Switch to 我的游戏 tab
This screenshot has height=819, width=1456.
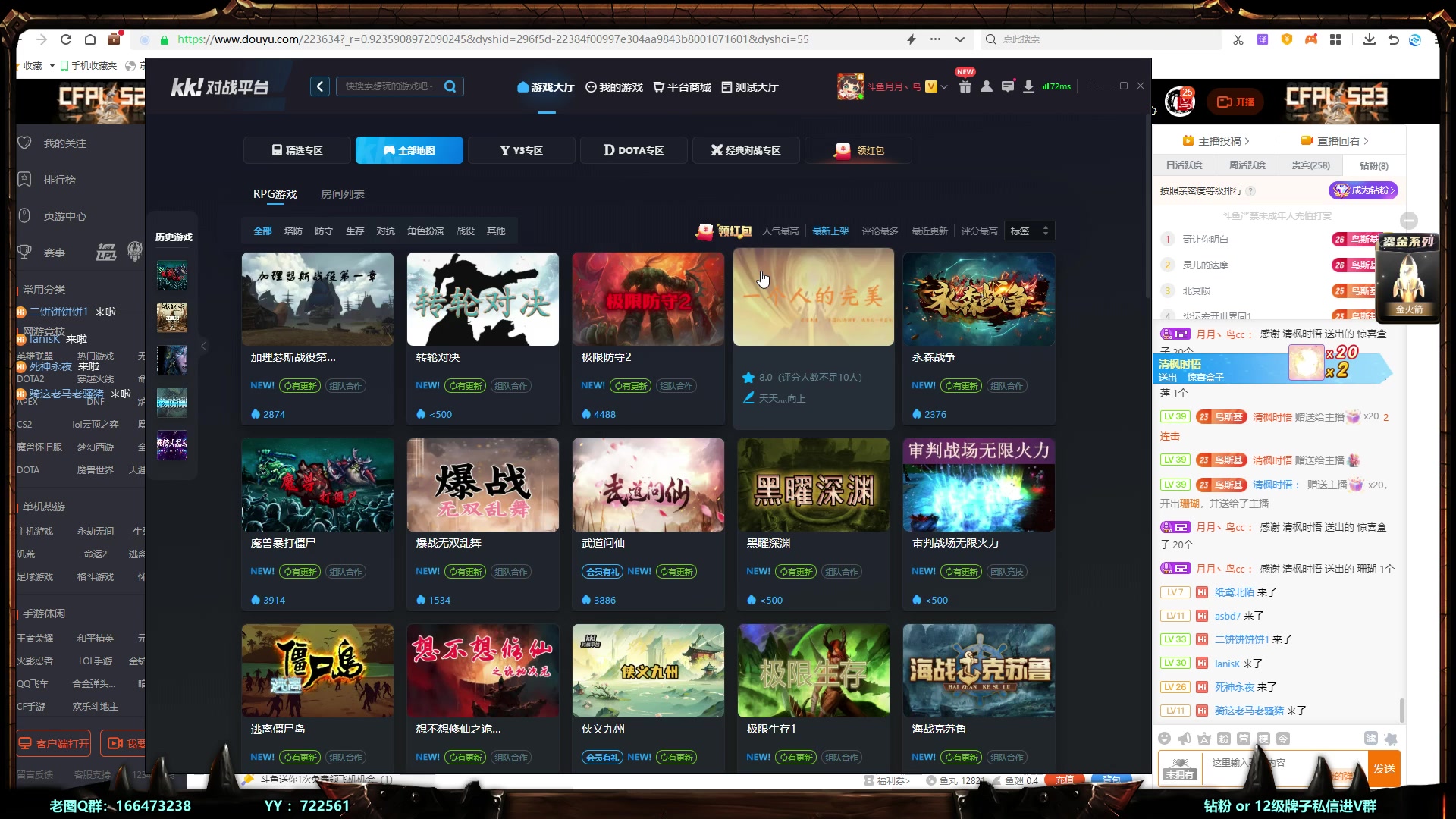coord(614,87)
